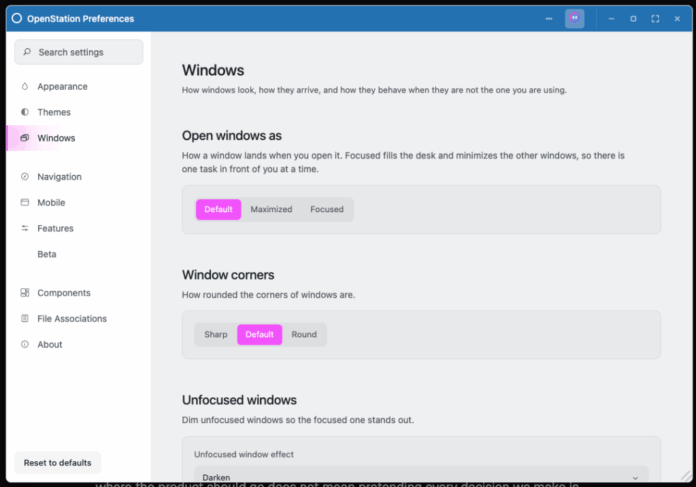Click the Windows stacked-windows icon
This screenshot has height=487, width=696.
[25, 138]
